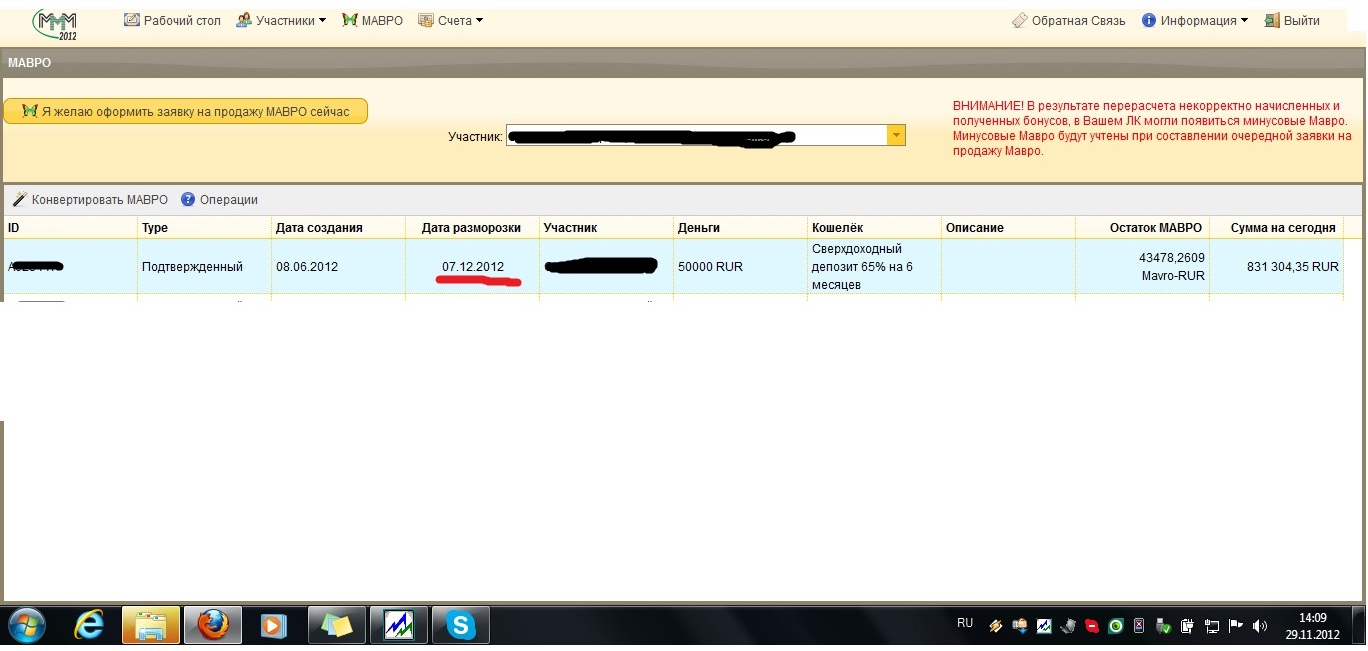Expand the Информация menu

click(1194, 20)
